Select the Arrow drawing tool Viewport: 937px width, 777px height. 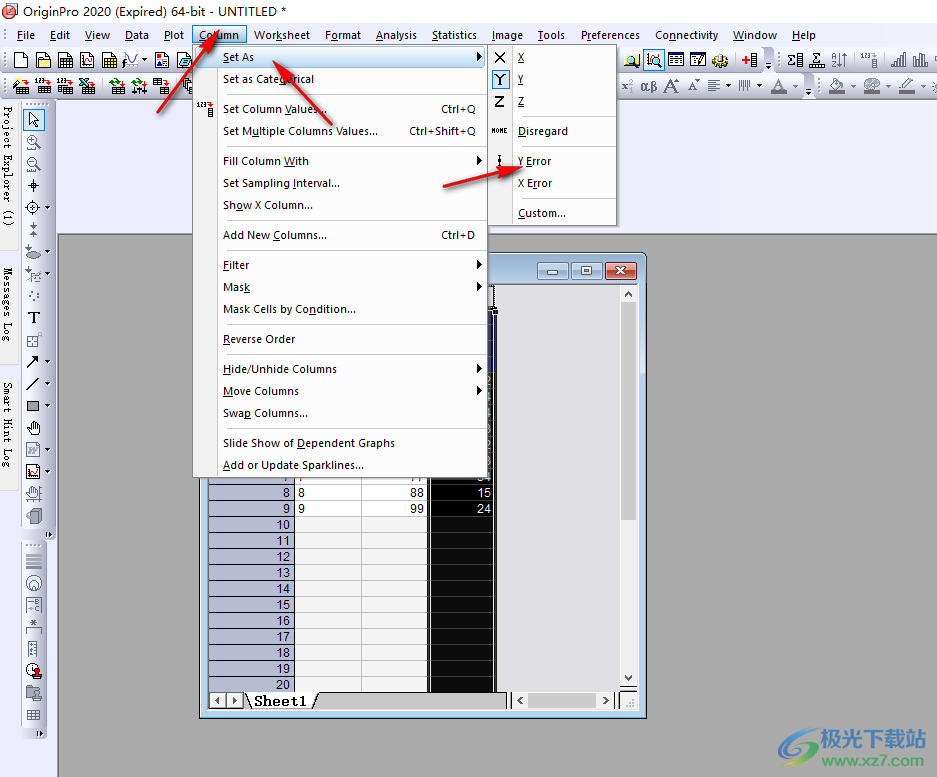coord(33,362)
